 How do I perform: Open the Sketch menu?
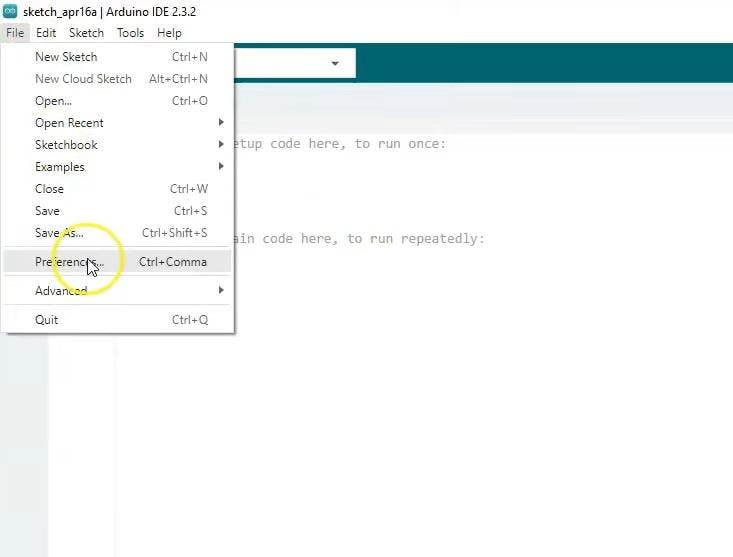(x=86, y=33)
